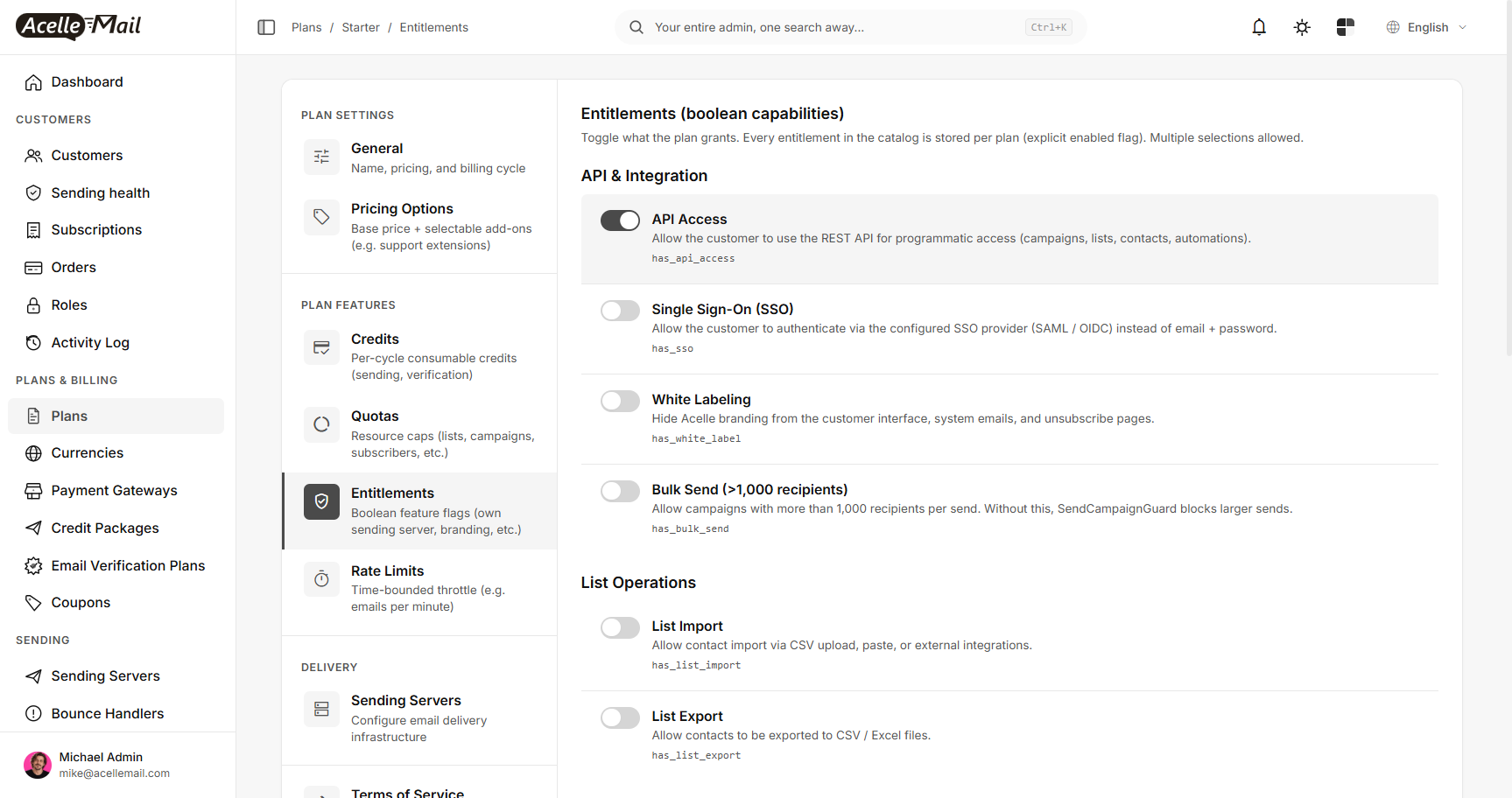Open the layout palette icon in header
The image size is (1512, 798).
(x=1346, y=27)
